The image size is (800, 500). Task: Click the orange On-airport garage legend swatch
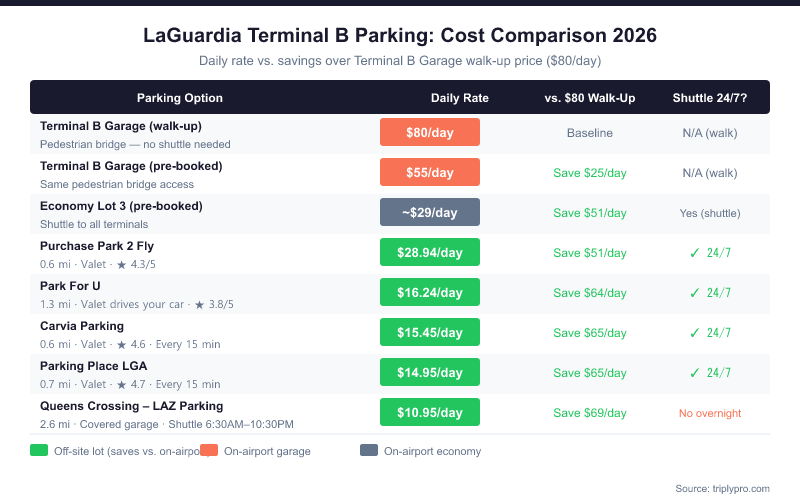[209, 451]
